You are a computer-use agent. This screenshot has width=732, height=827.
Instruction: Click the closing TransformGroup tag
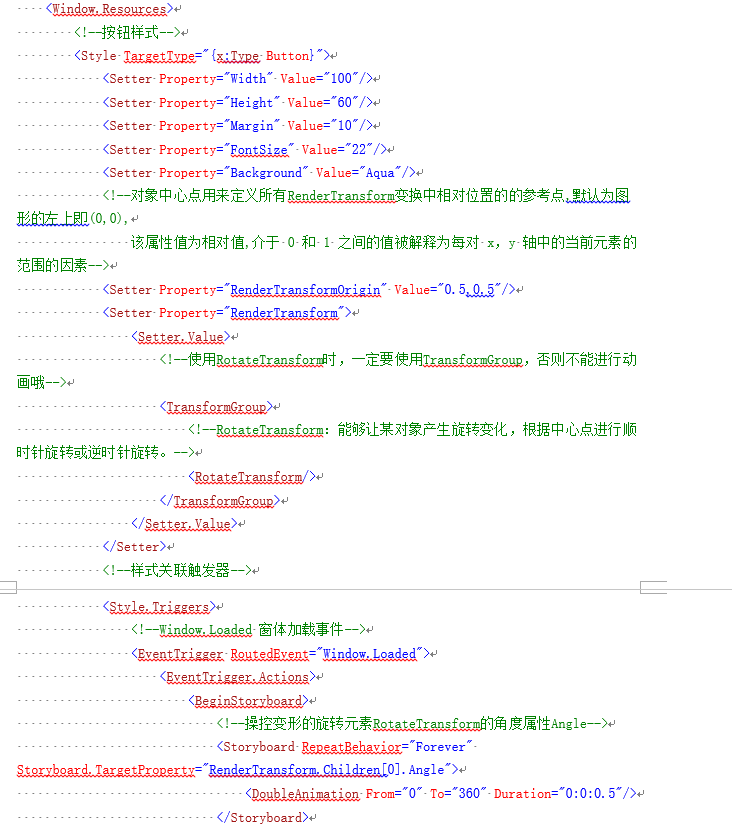220,501
